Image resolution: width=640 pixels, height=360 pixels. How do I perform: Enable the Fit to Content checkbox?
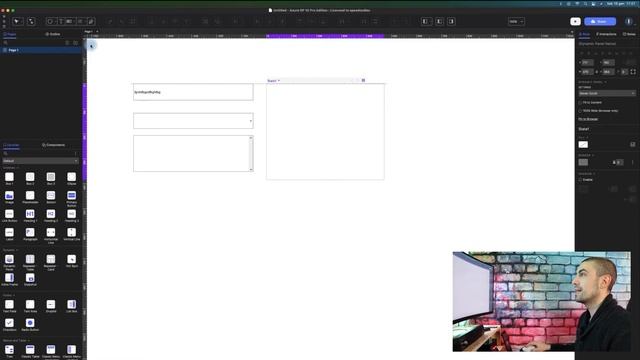[580, 102]
